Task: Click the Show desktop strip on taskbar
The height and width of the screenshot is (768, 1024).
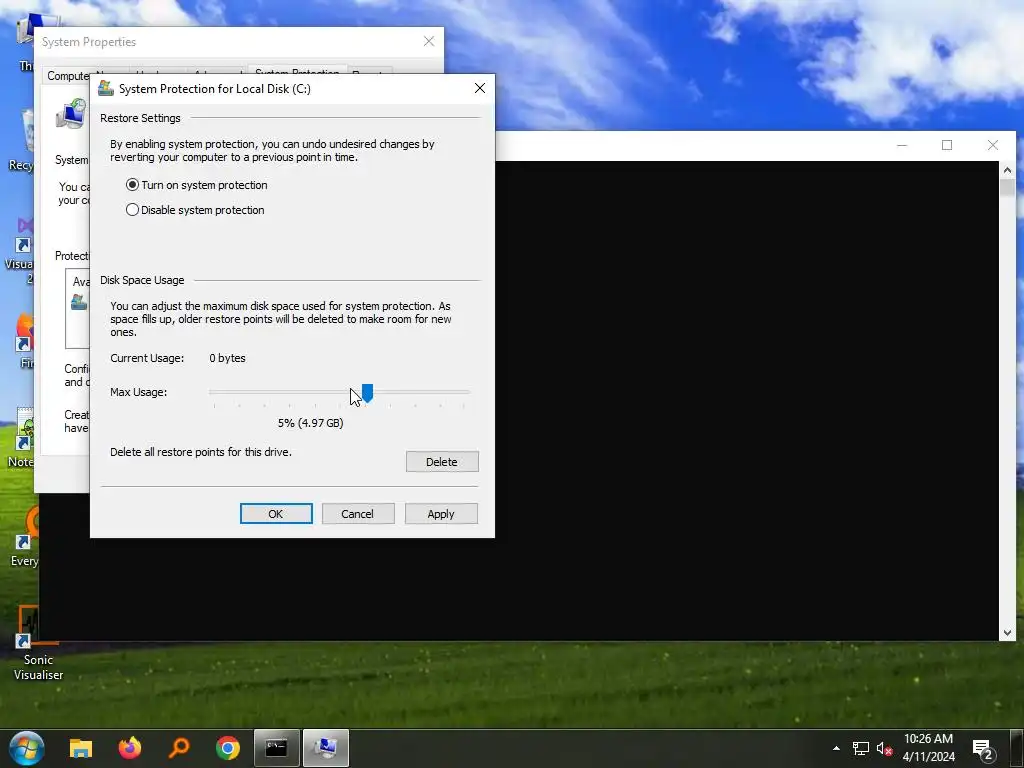Action: 1019,748
